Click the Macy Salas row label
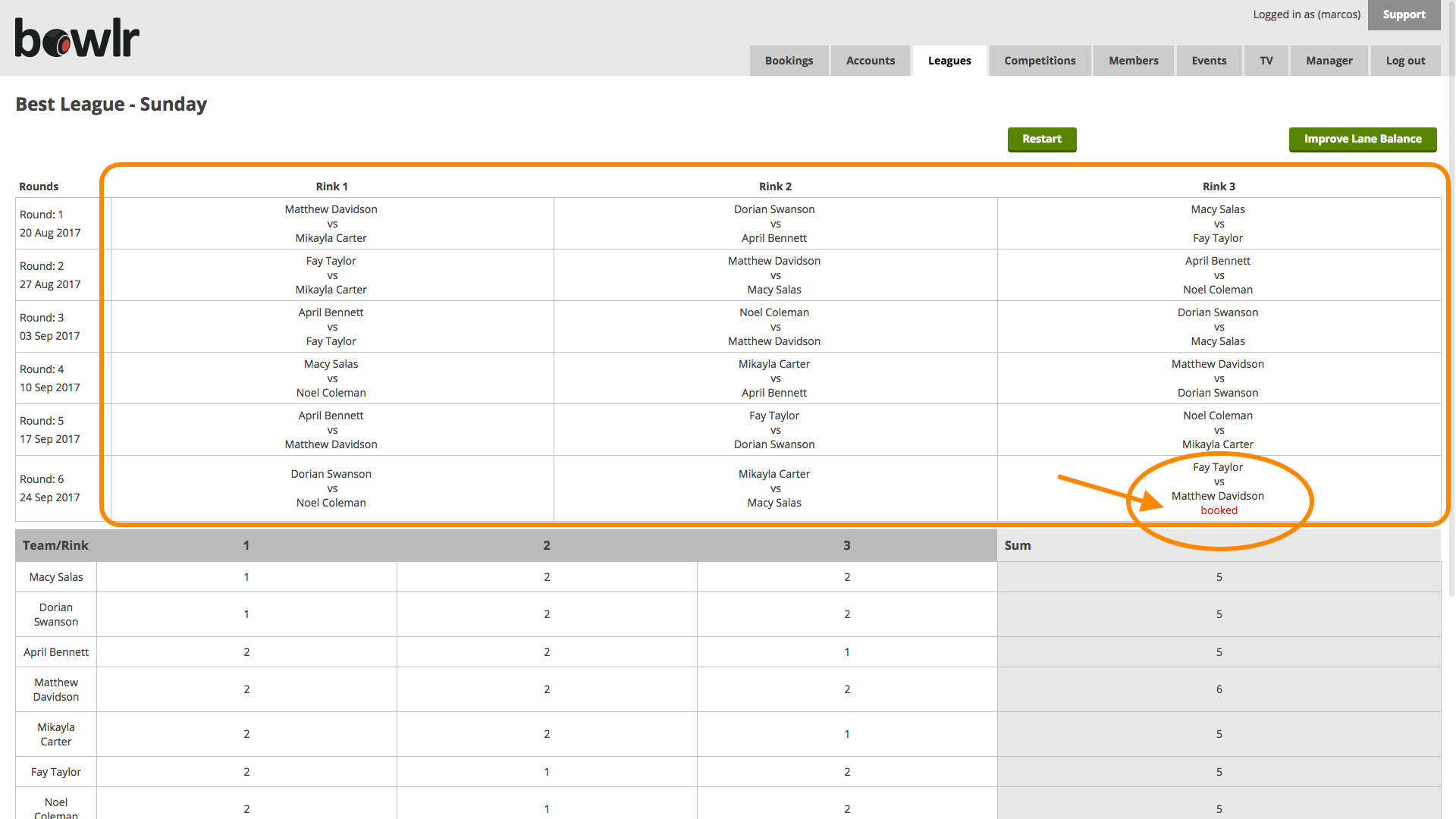This screenshot has height=819, width=1456. pos(56,577)
